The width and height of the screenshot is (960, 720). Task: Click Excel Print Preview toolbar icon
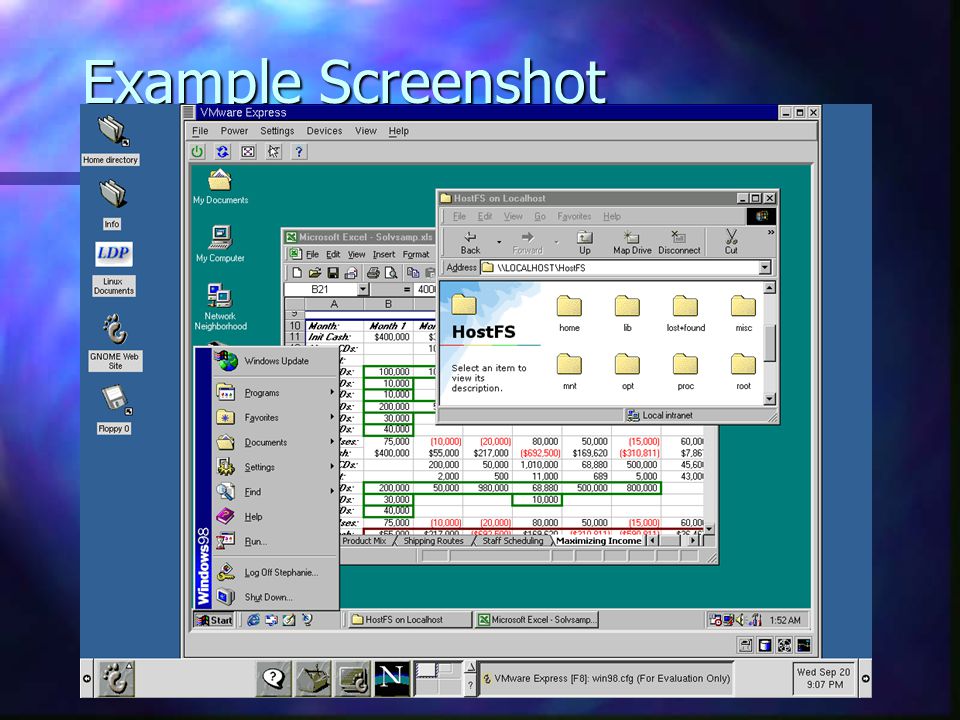tap(391, 273)
